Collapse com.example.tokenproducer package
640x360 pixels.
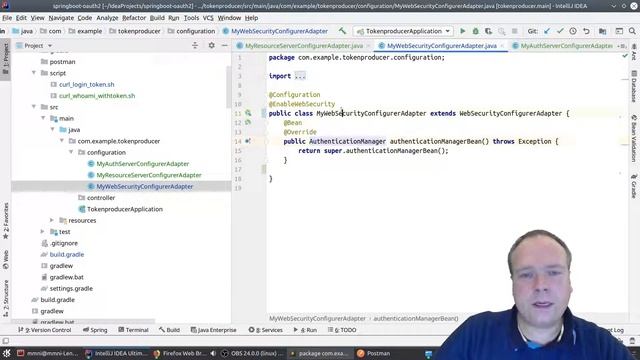point(62,141)
